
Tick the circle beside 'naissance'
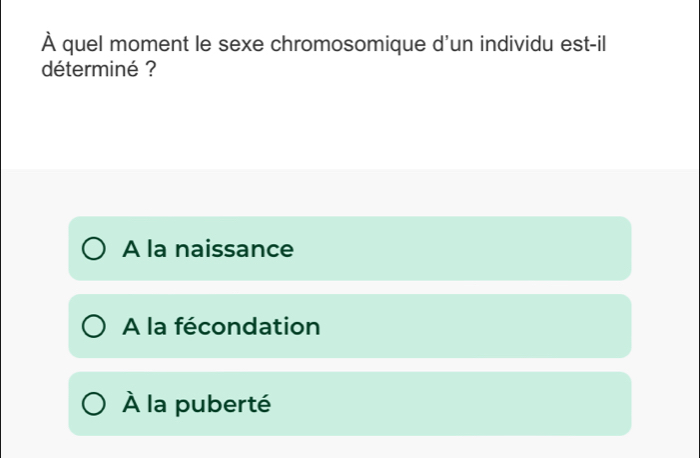click(92, 248)
